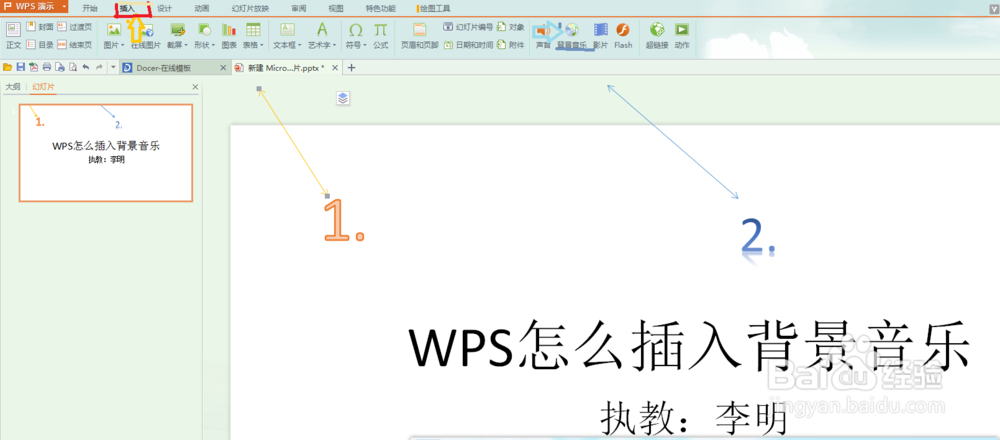Expand the 形状 dropdown arrow
This screenshot has height=440, width=1000.
[213, 46]
